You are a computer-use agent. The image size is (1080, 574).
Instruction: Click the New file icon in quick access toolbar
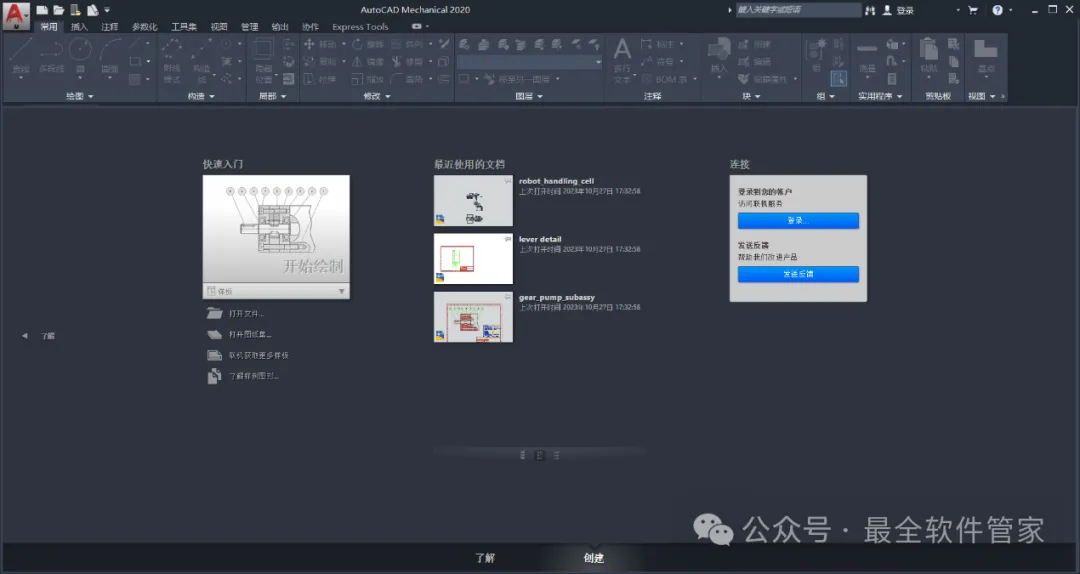(x=43, y=10)
